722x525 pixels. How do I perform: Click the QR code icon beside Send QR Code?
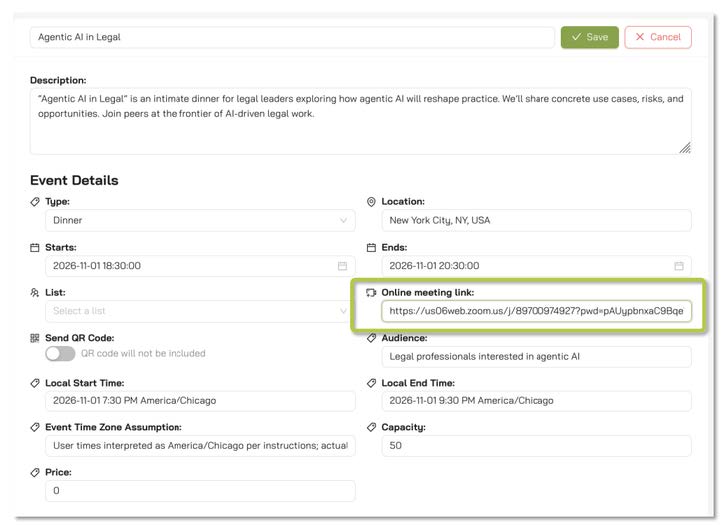(35, 338)
